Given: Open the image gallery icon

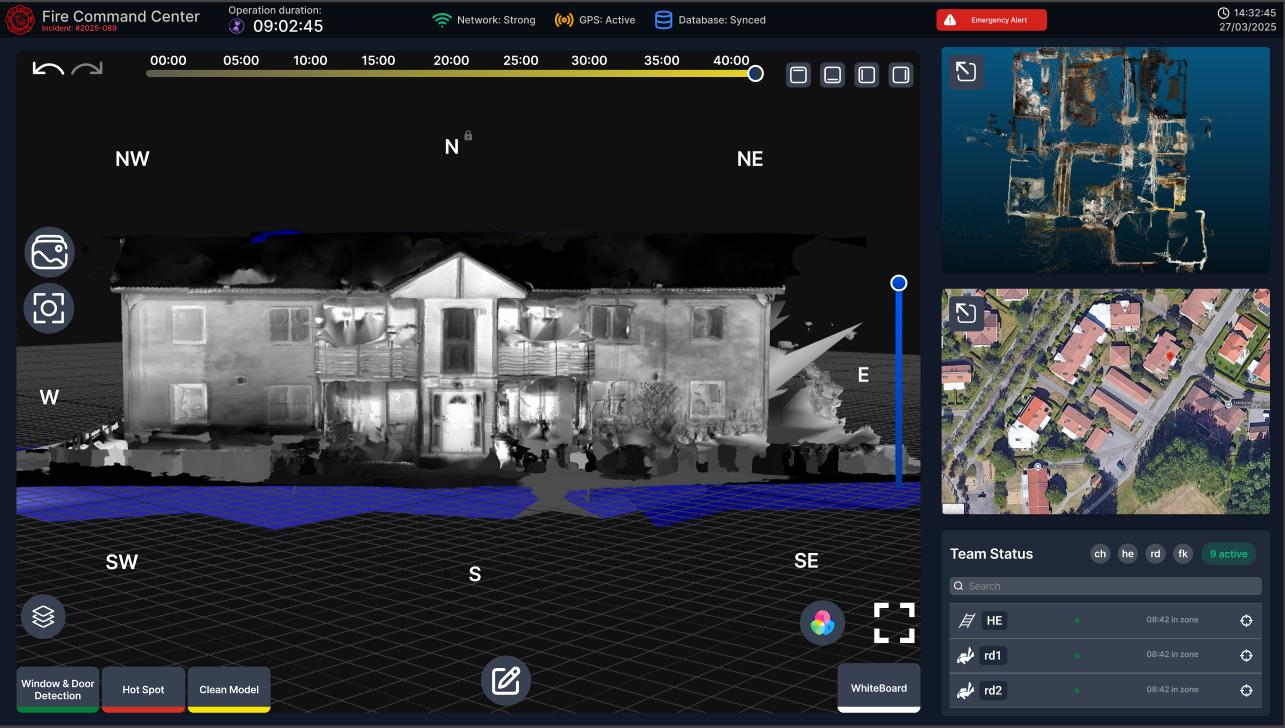Looking at the screenshot, I should (x=49, y=253).
